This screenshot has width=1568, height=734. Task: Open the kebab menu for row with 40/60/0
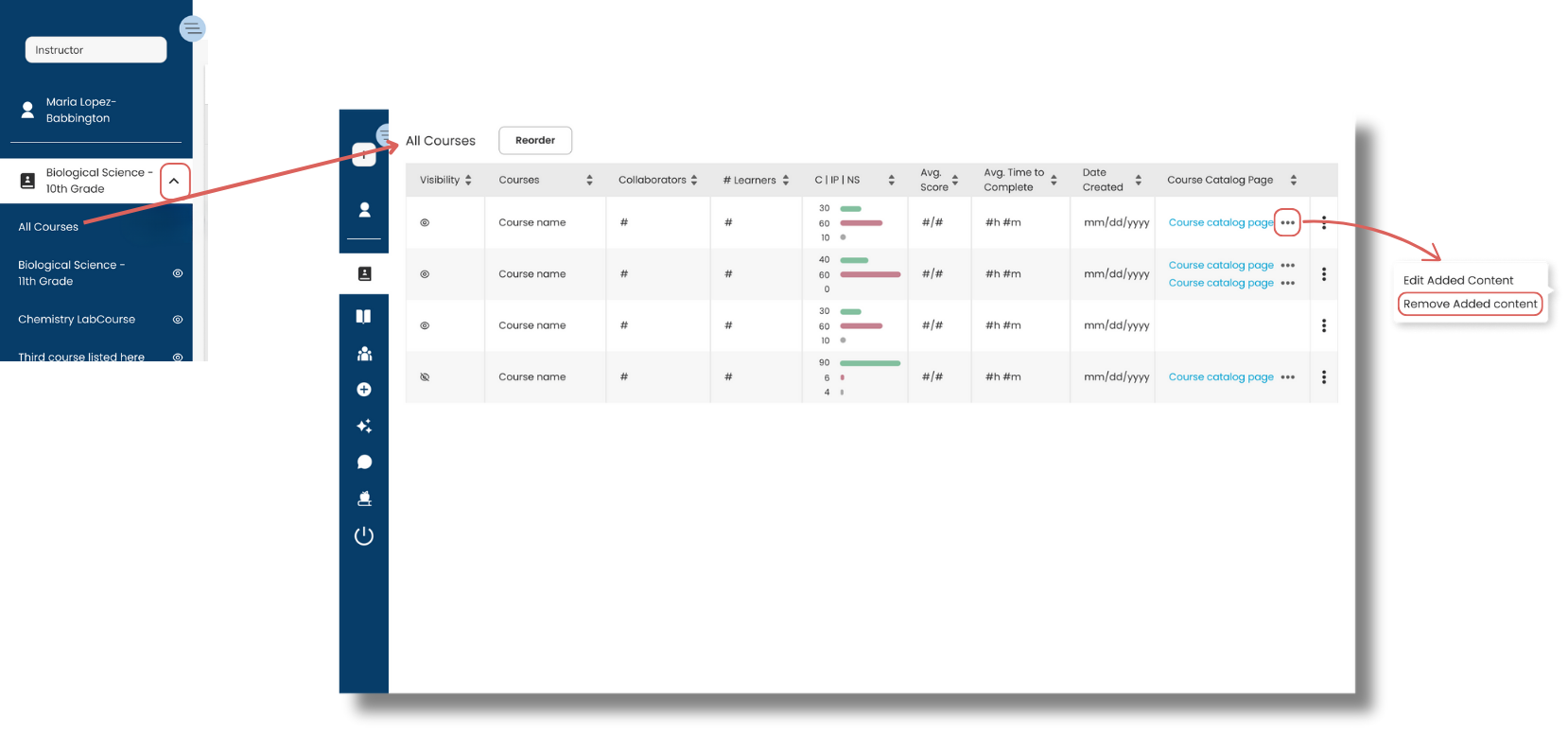pyautogui.click(x=1324, y=274)
